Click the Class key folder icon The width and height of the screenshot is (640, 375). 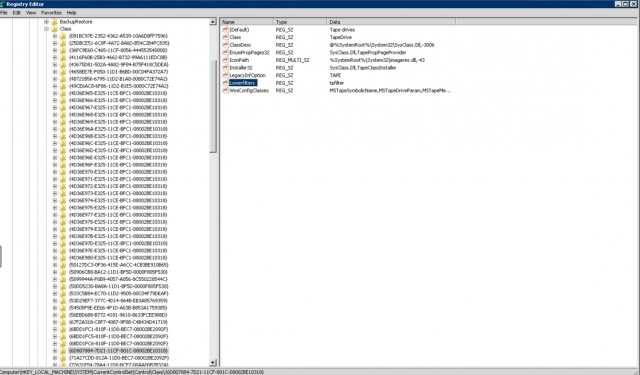pyautogui.click(x=54, y=29)
